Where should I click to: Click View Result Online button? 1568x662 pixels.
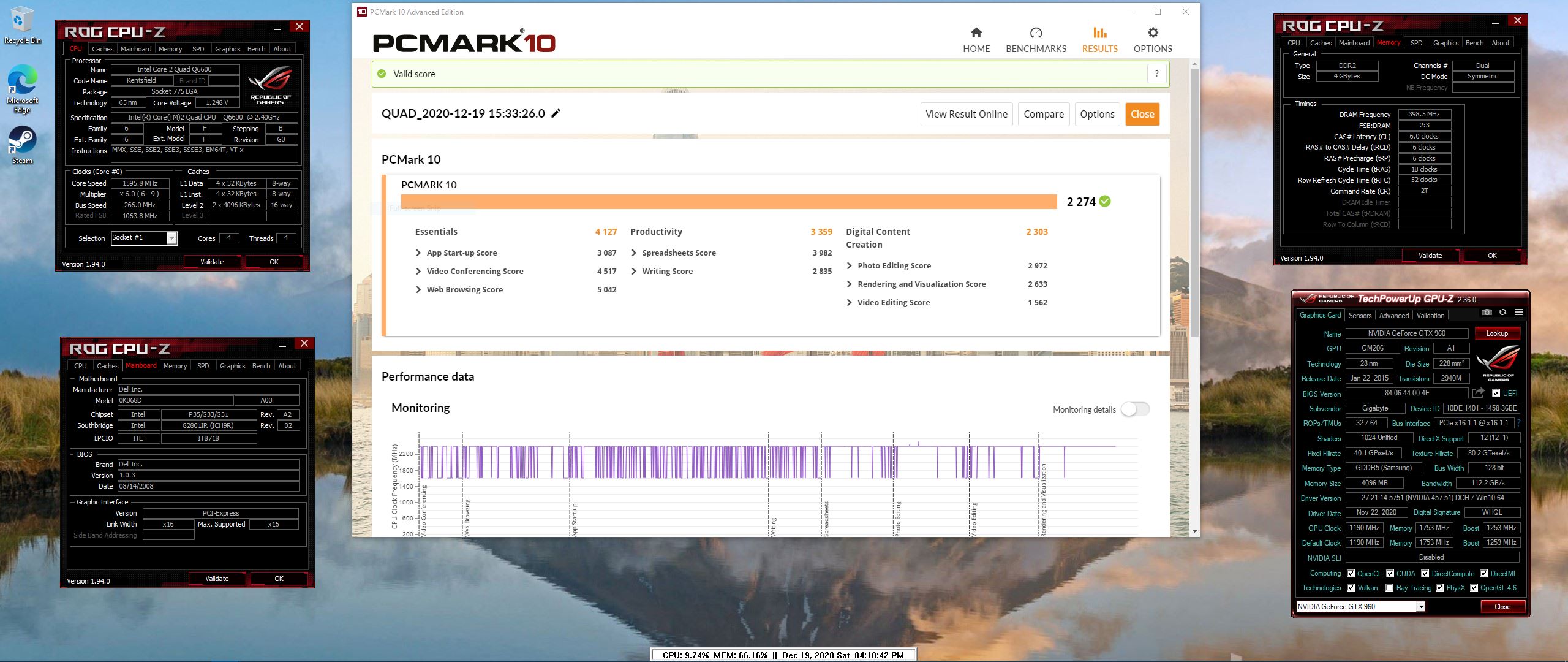pyautogui.click(x=966, y=115)
